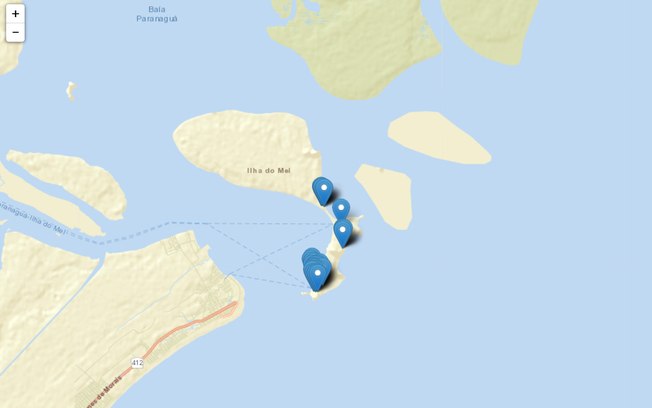Click the large green island at top center
Screen dimensions: 652x408
pyautogui.click(x=354, y=47)
